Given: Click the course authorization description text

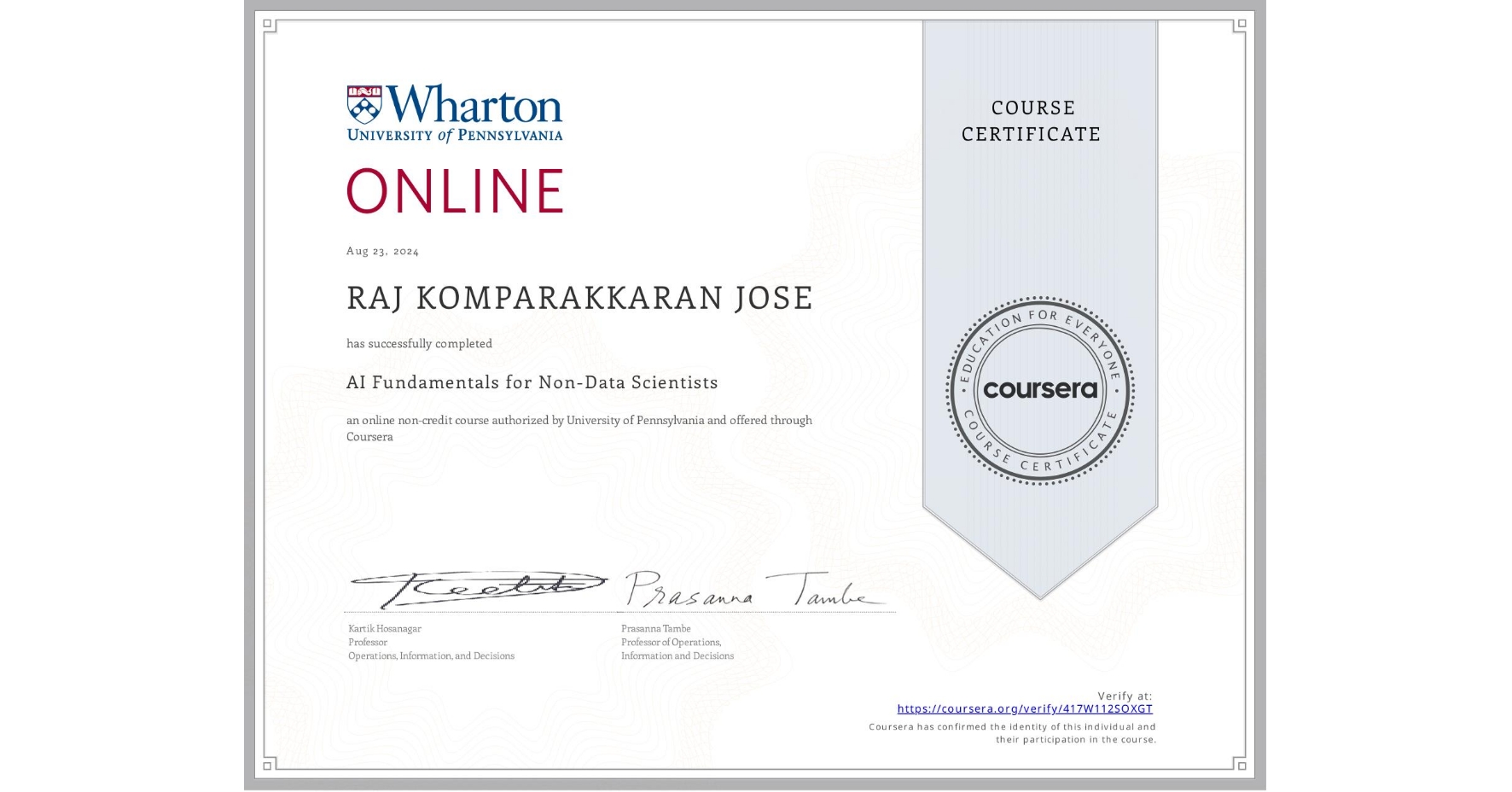Looking at the screenshot, I should point(579,427).
